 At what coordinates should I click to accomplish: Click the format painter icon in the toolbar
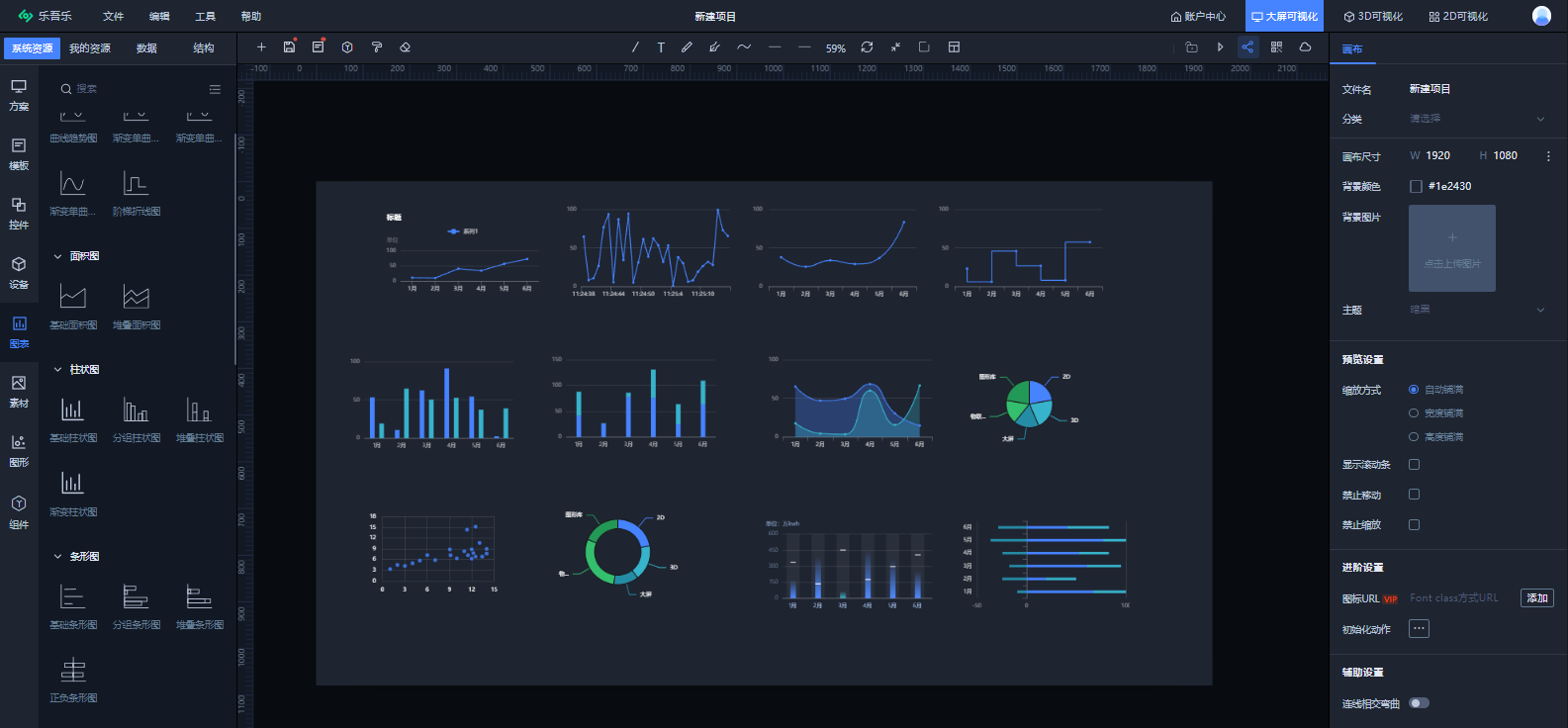(376, 47)
